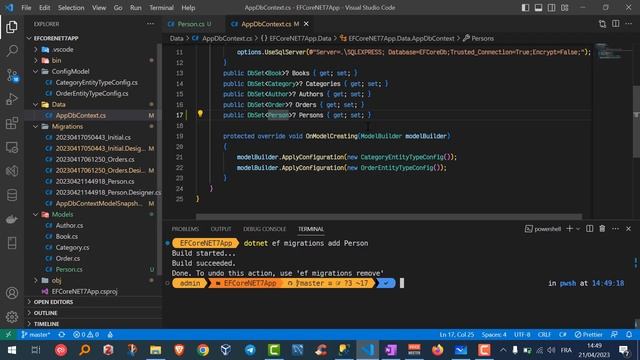Split the terminal panel
Image resolution: width=640 pixels, height=360 pixels.
coord(589,229)
